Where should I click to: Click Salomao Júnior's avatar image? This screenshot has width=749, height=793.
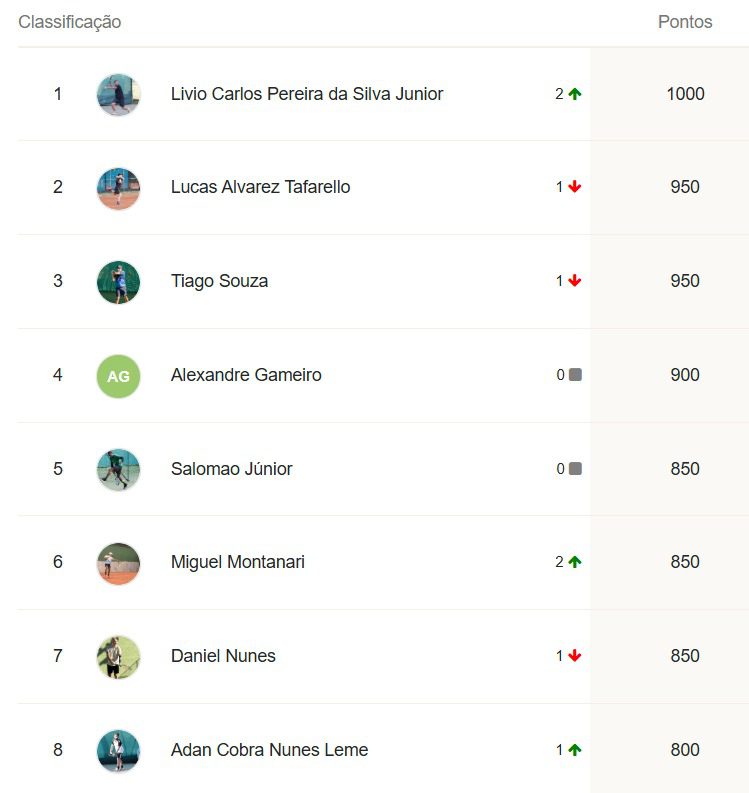118,470
